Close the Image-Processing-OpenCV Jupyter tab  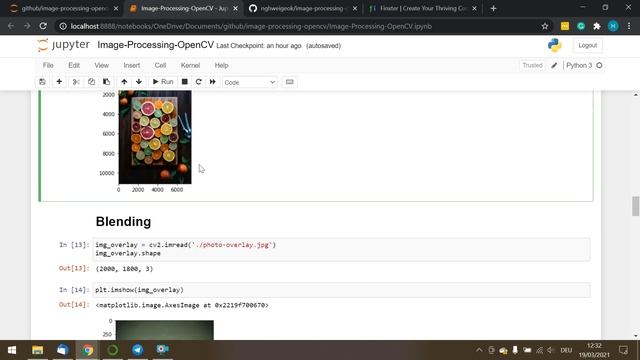tap(235, 8)
